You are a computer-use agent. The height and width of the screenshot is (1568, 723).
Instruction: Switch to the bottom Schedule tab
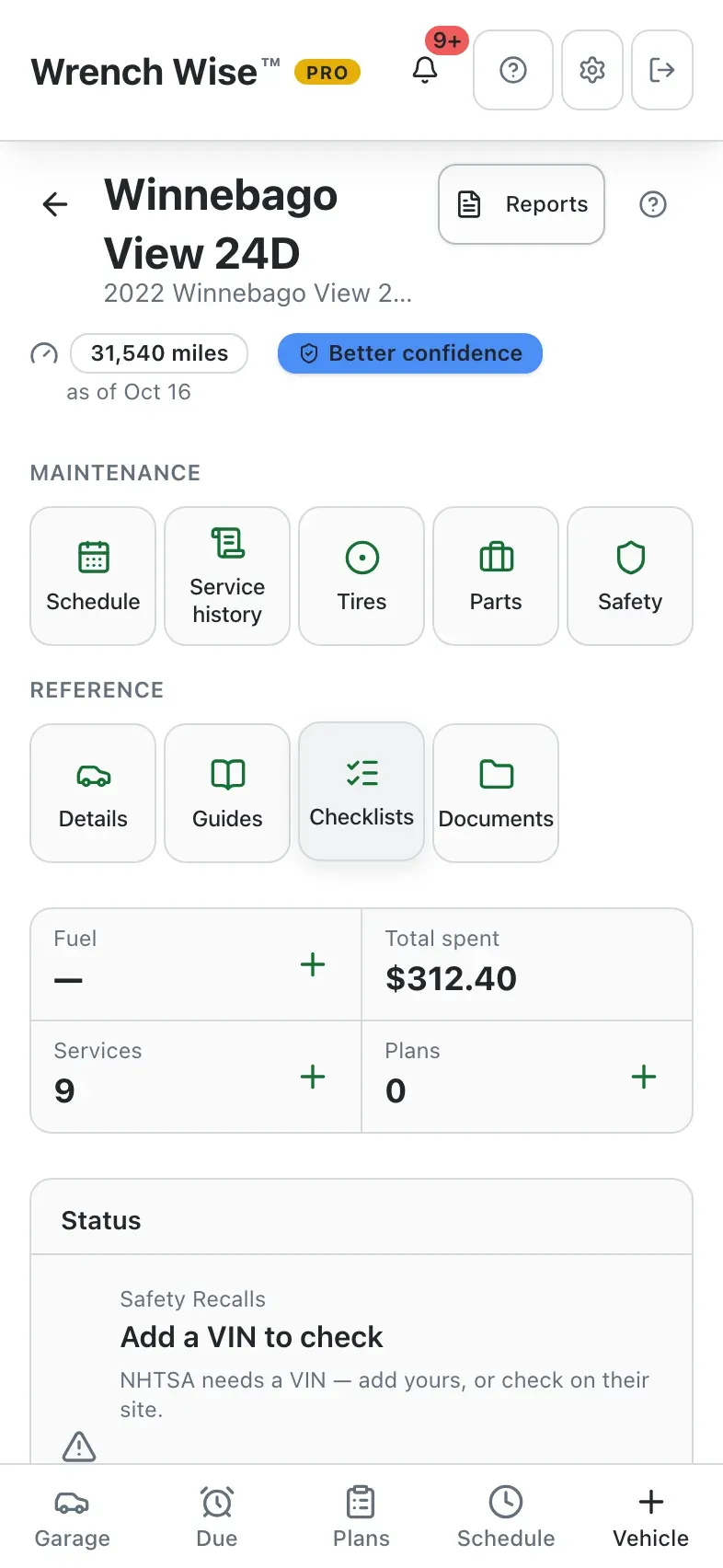click(506, 1517)
